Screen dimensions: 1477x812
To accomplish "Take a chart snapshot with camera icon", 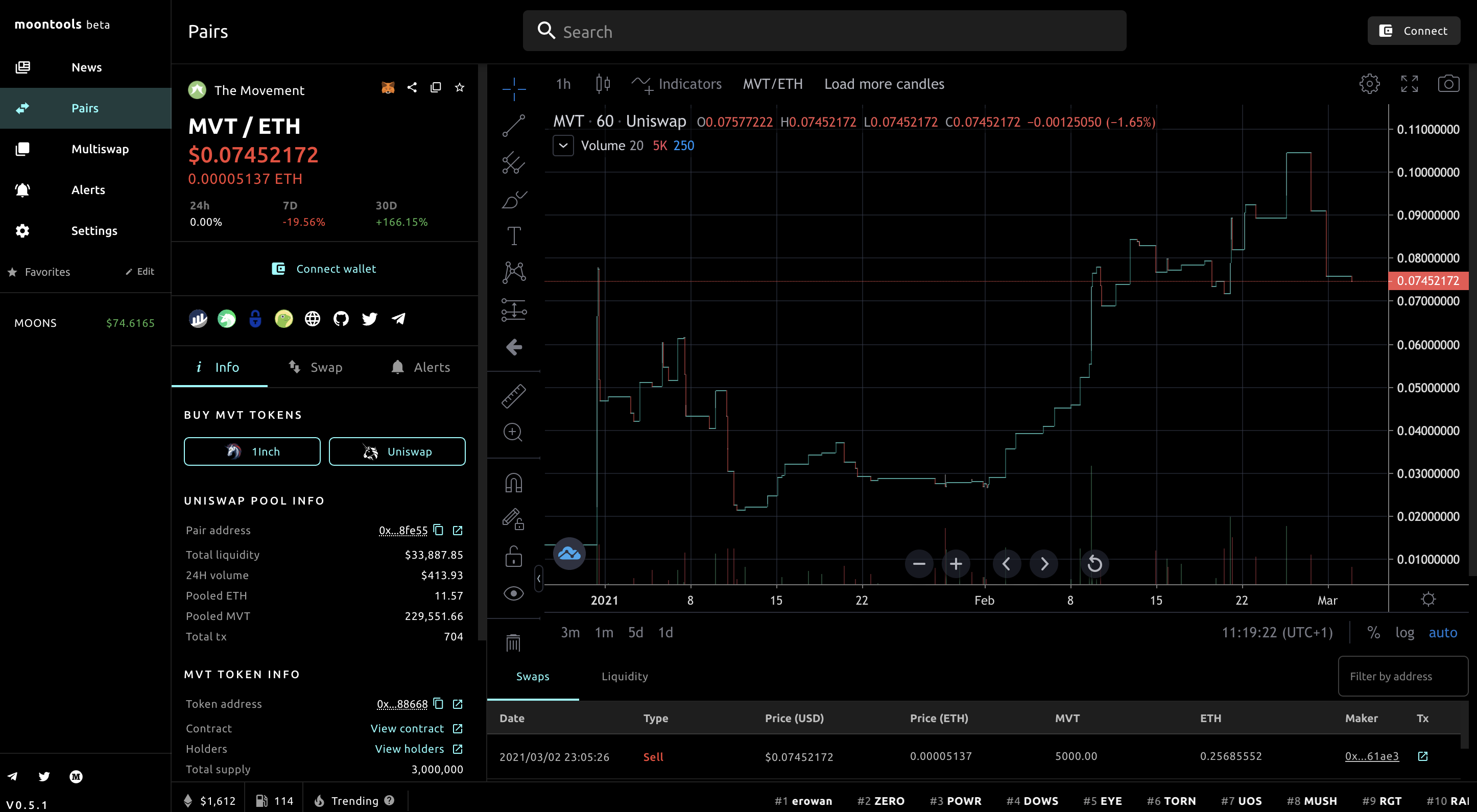I will (1448, 84).
